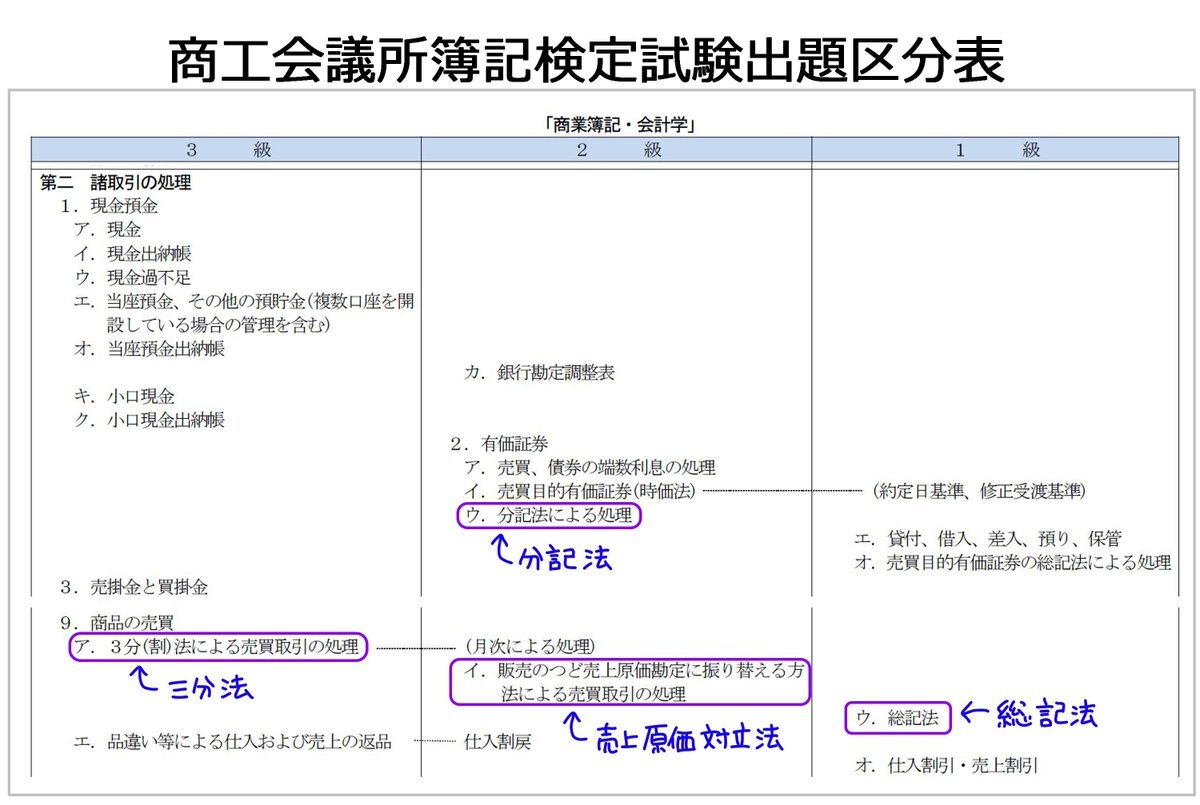Click the entry "エ.品違い等による仕入および売上の返品"

point(233,742)
